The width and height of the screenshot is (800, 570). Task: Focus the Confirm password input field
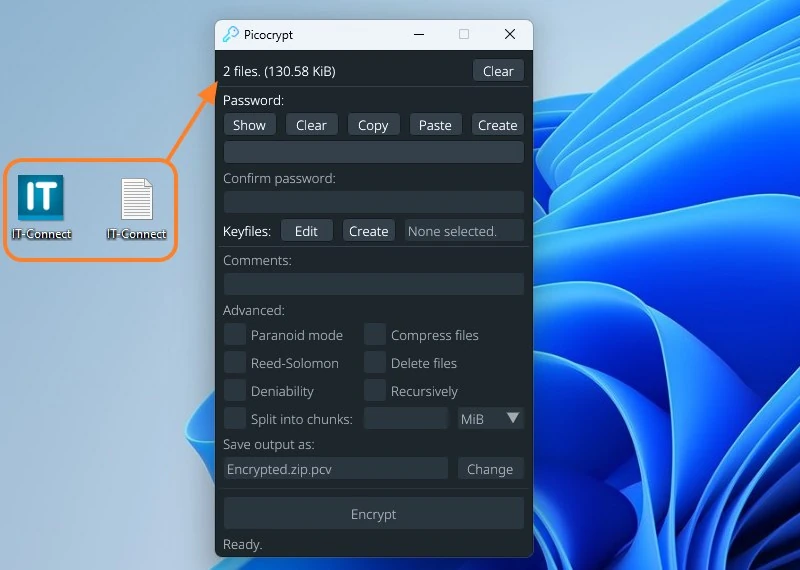click(x=373, y=203)
